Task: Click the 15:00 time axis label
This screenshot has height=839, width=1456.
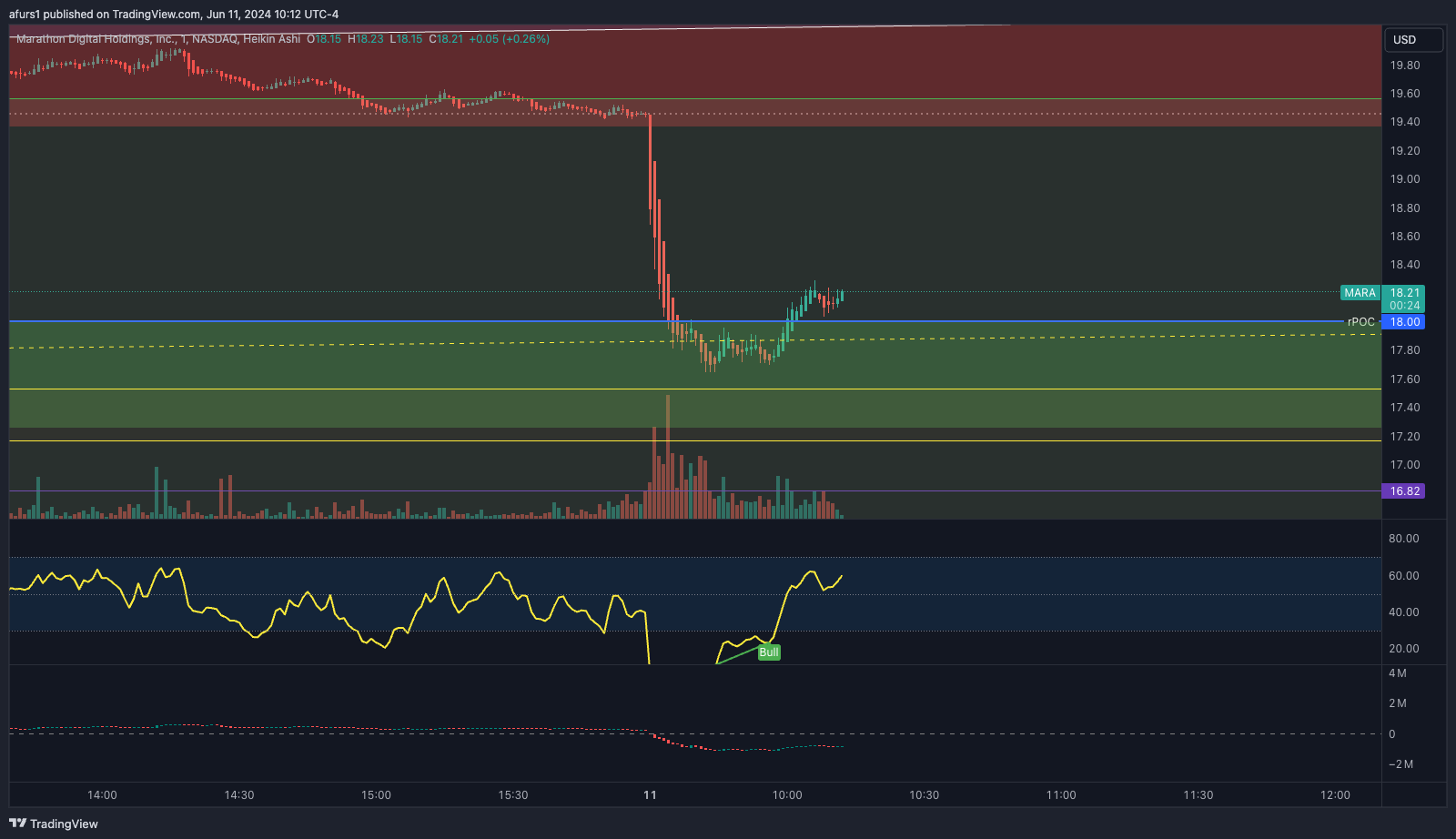Action: 376,795
